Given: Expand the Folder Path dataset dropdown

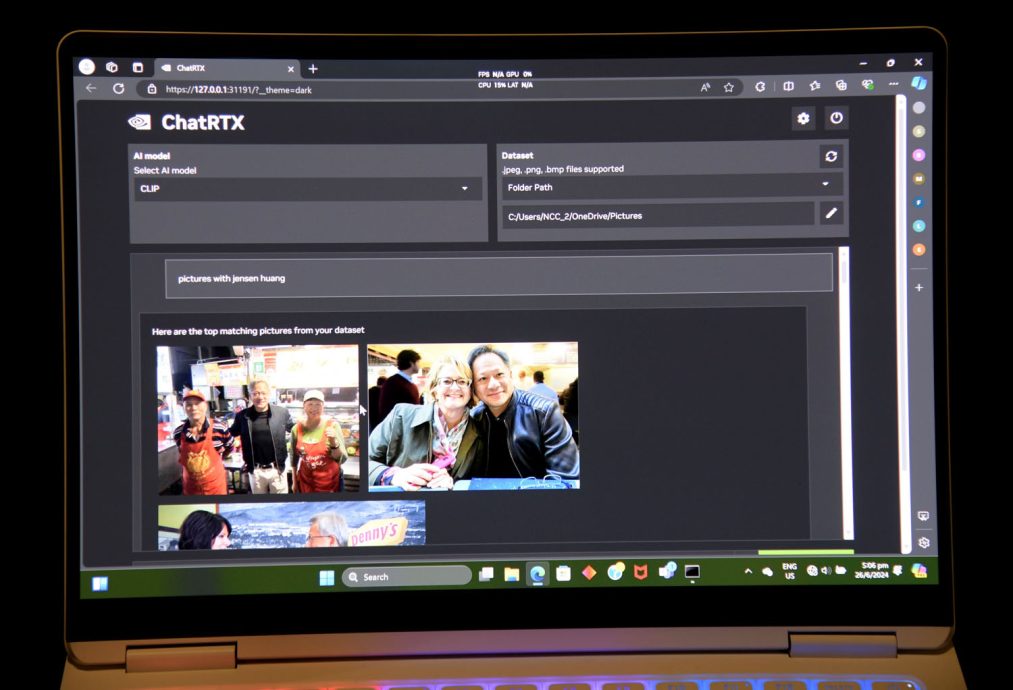Looking at the screenshot, I should coord(670,186).
